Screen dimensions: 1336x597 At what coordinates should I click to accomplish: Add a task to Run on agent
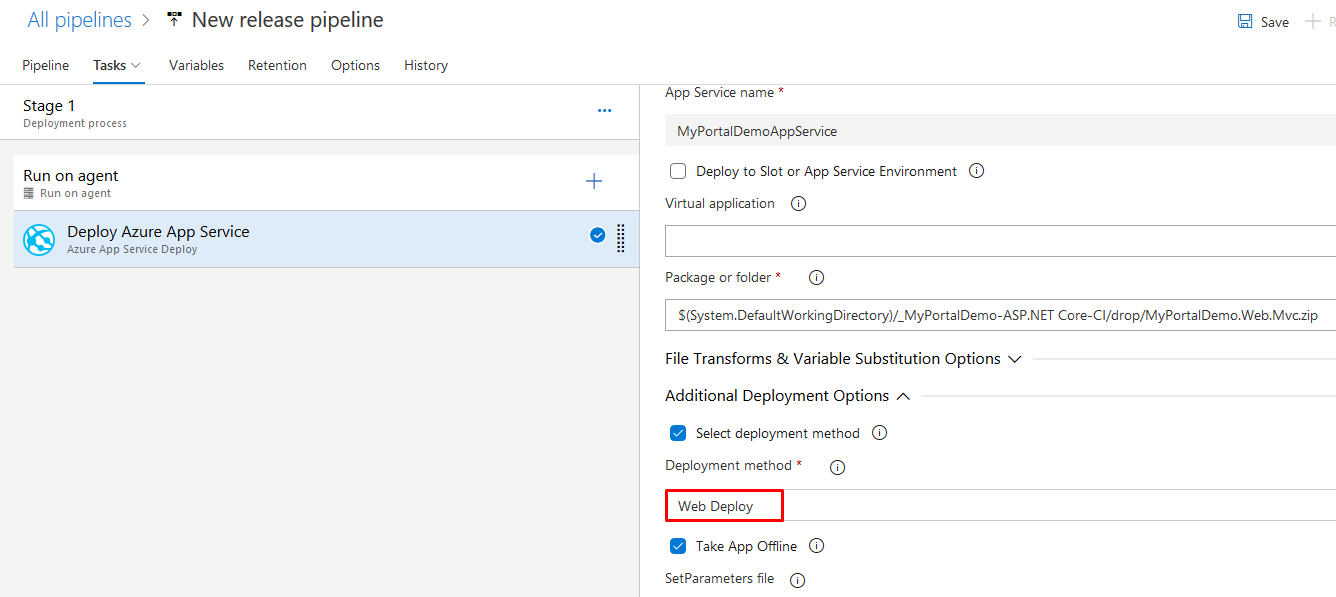tap(594, 181)
